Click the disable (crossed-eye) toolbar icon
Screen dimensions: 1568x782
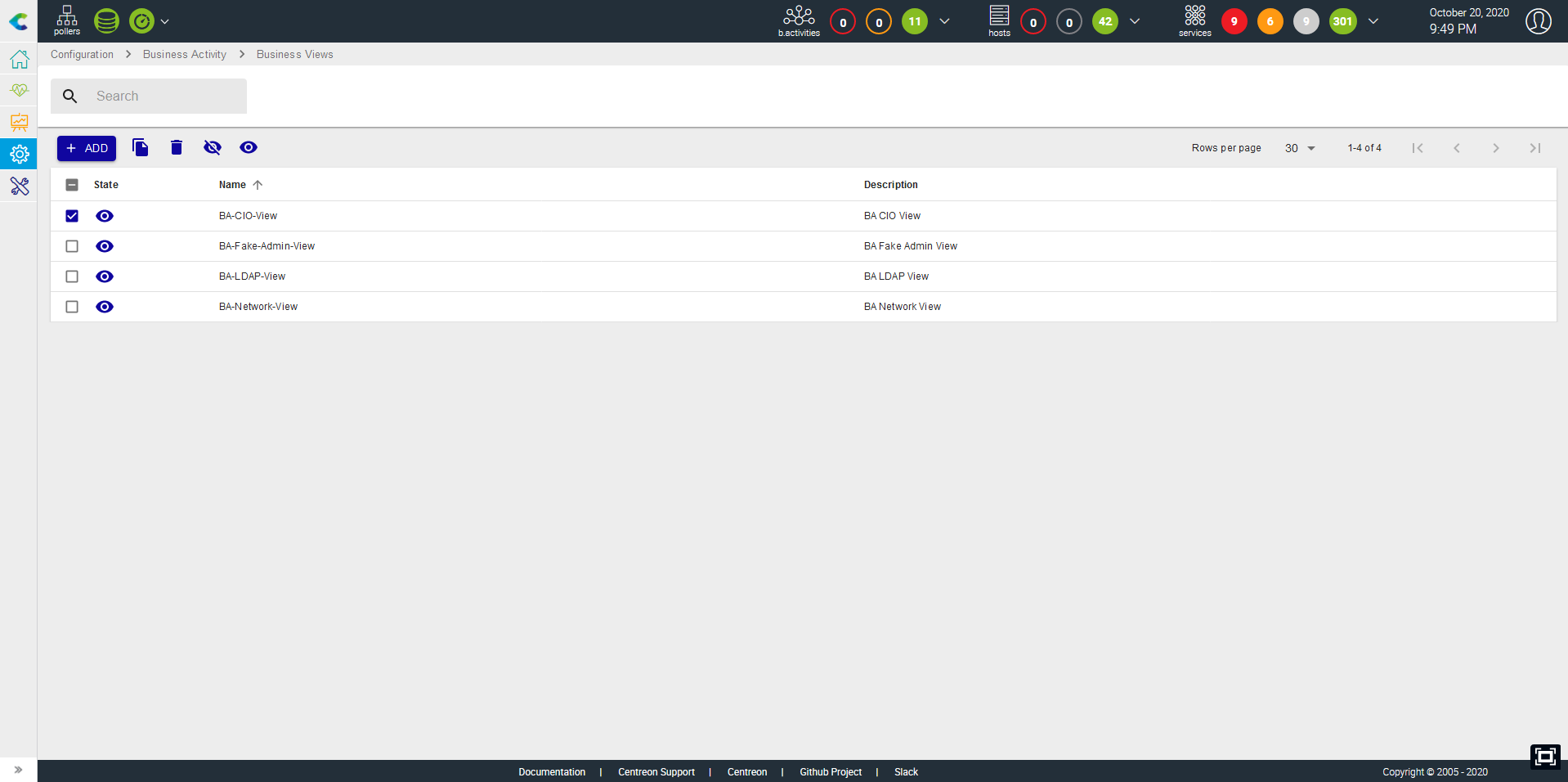click(213, 147)
